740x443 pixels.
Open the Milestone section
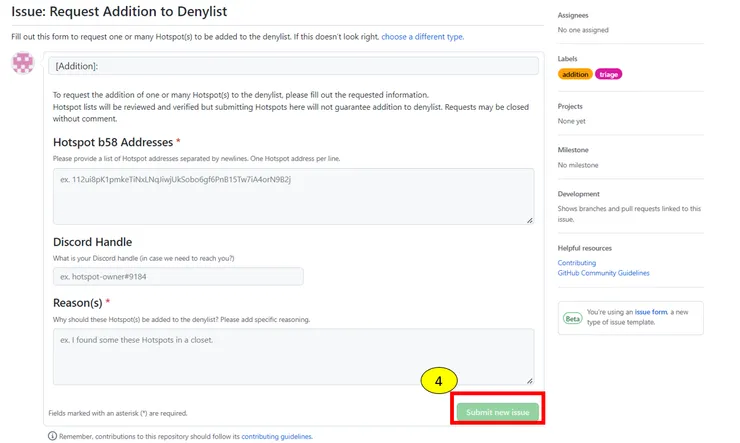pos(574,150)
